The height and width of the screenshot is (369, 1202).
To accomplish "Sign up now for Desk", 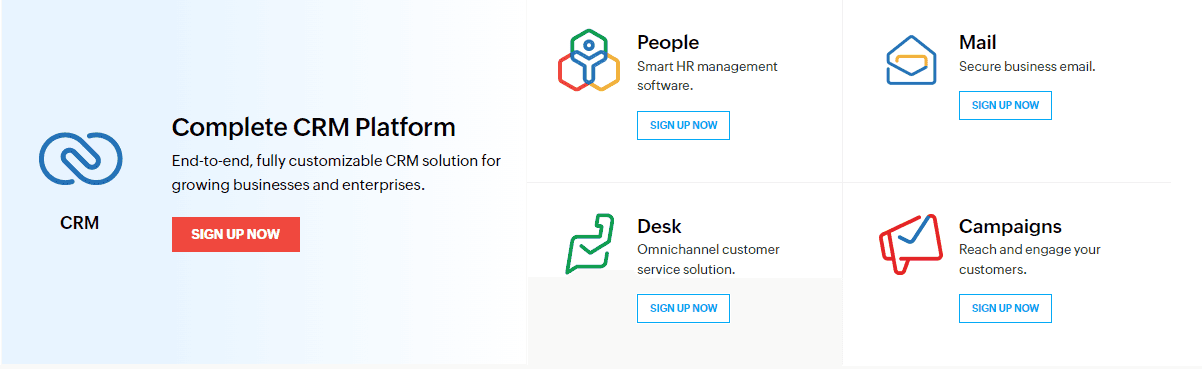I will (x=683, y=308).
